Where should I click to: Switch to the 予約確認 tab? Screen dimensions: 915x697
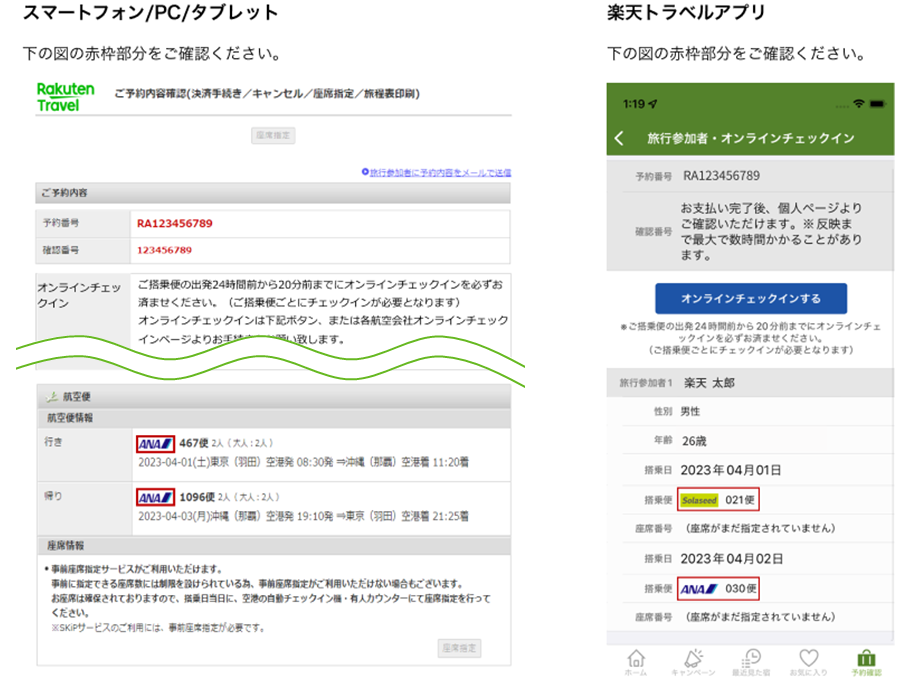(x=866, y=660)
